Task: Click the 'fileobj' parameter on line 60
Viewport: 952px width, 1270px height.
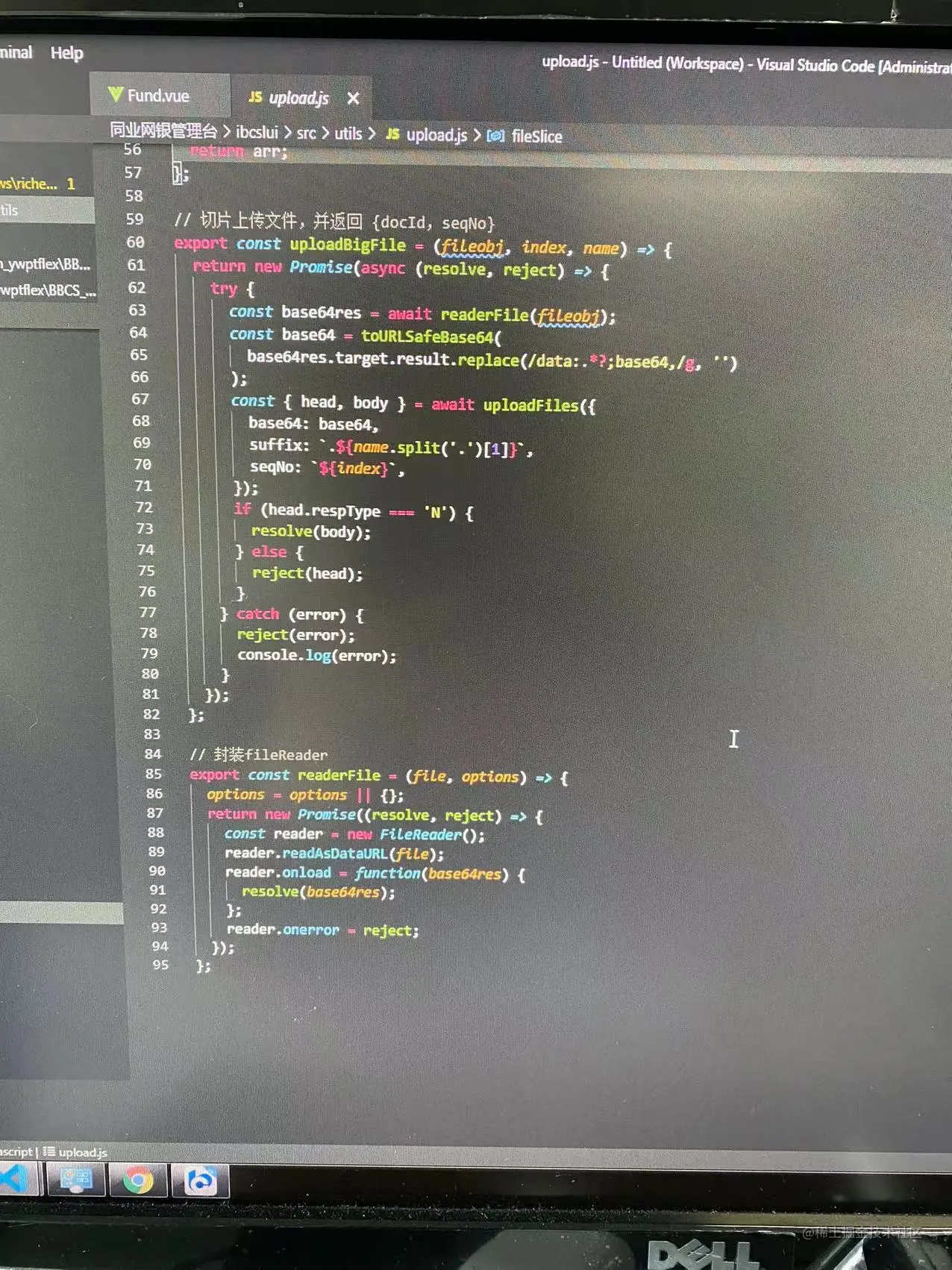Action: (472, 247)
